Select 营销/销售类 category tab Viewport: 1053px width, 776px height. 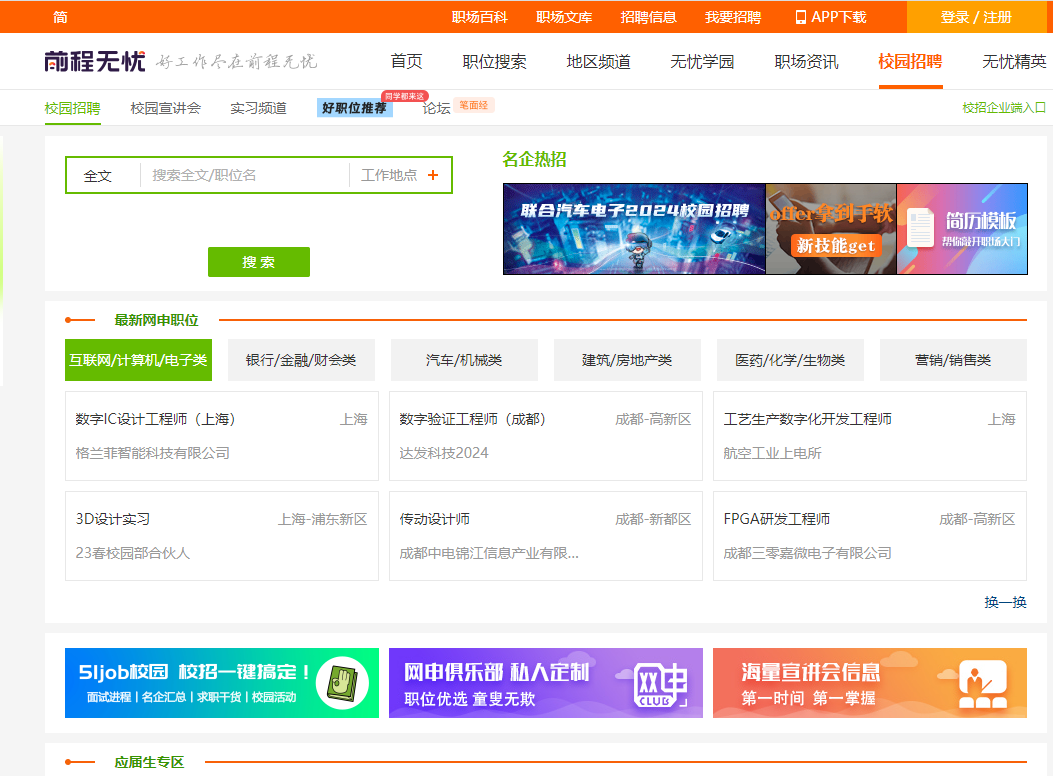tap(953, 360)
